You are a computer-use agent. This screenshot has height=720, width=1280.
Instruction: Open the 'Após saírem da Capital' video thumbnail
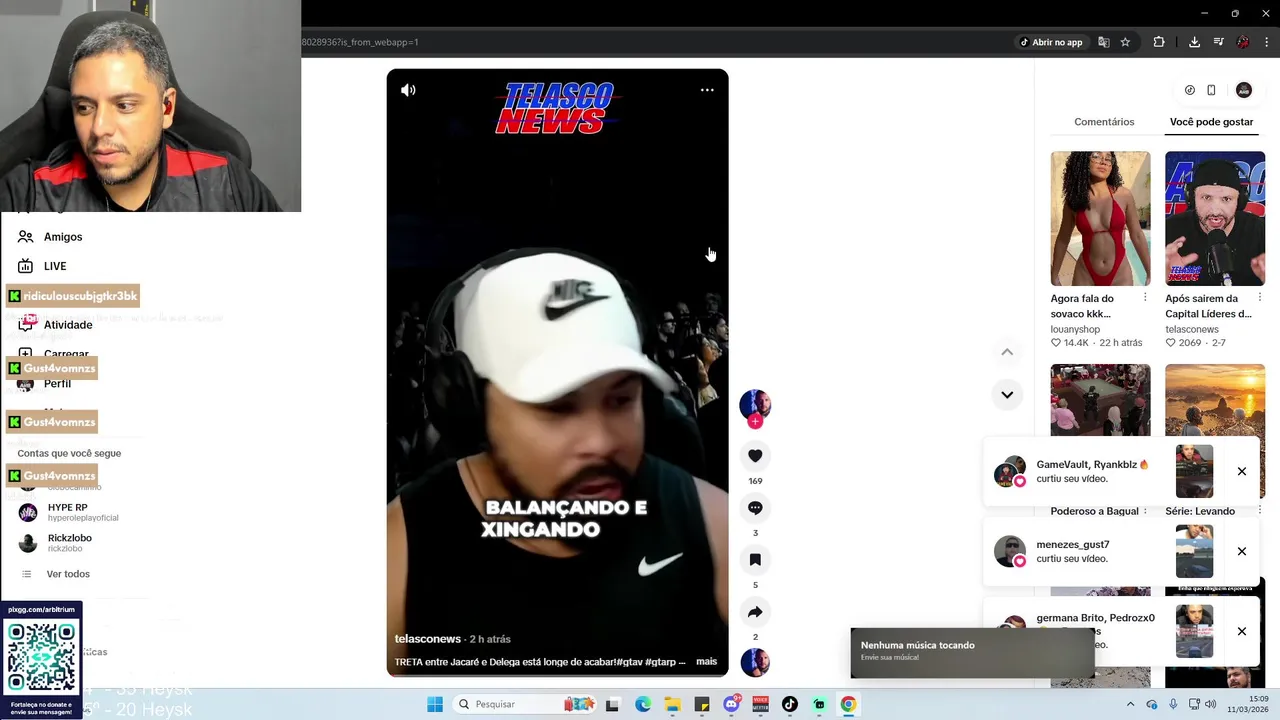[x=1215, y=219]
